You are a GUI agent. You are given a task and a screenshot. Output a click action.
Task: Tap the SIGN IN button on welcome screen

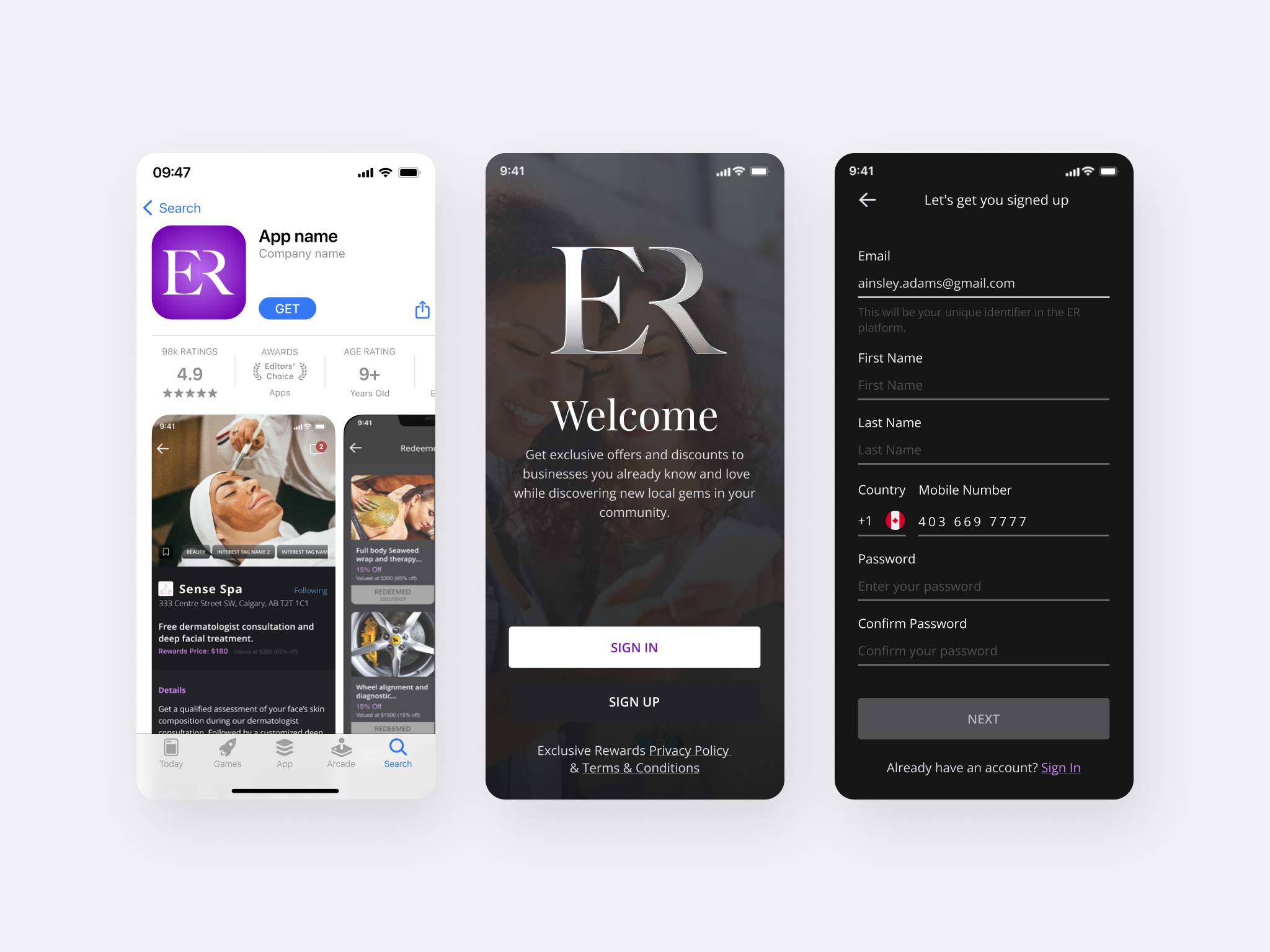point(634,647)
